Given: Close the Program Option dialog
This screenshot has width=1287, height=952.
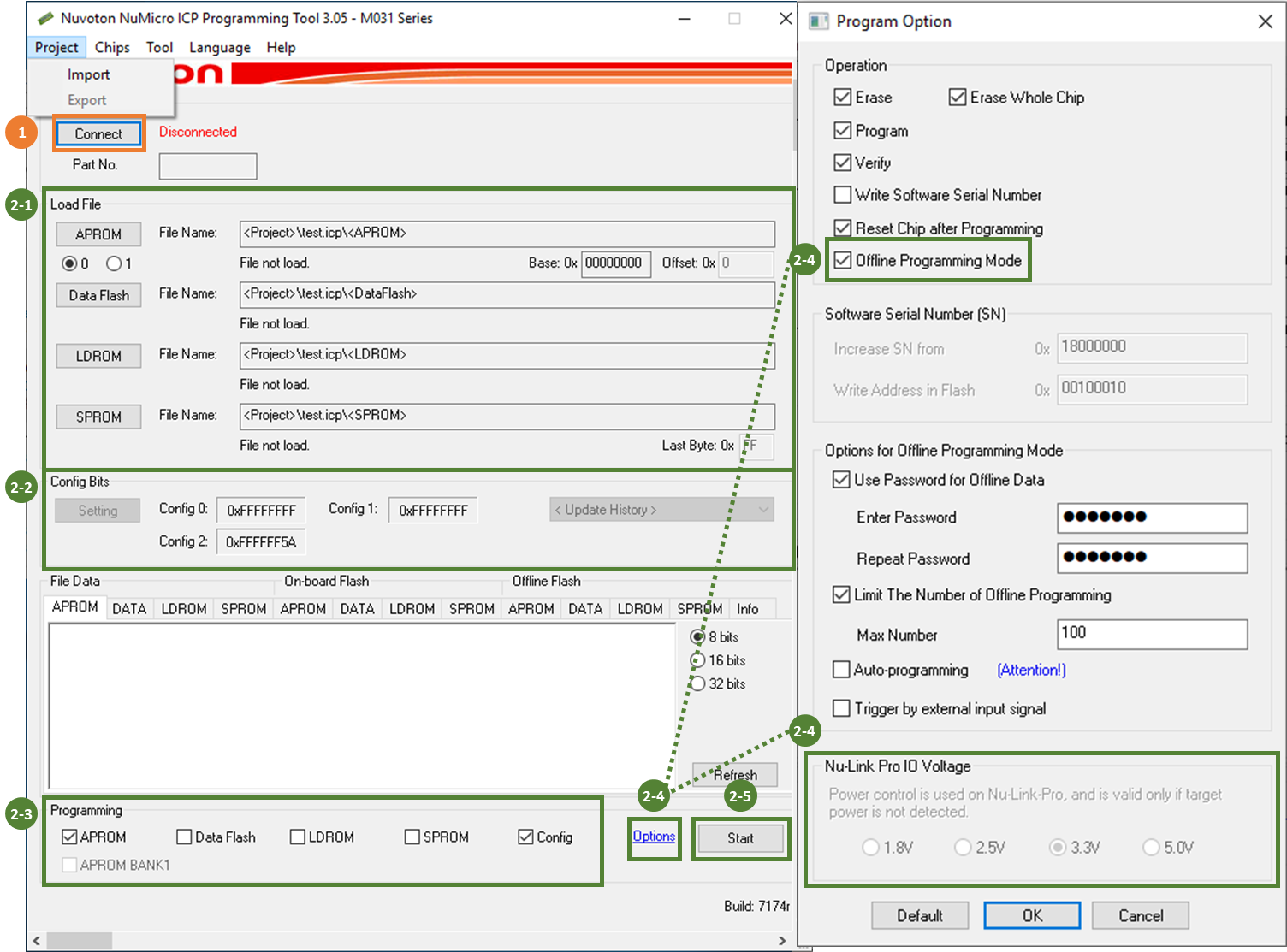Looking at the screenshot, I should [1265, 21].
